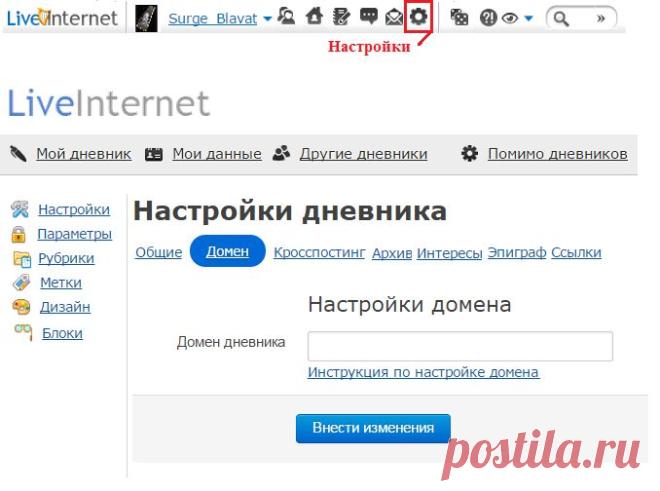Expand the dropdown arrow beside Surge_Blavat
The height and width of the screenshot is (491, 660).
[x=267, y=19]
